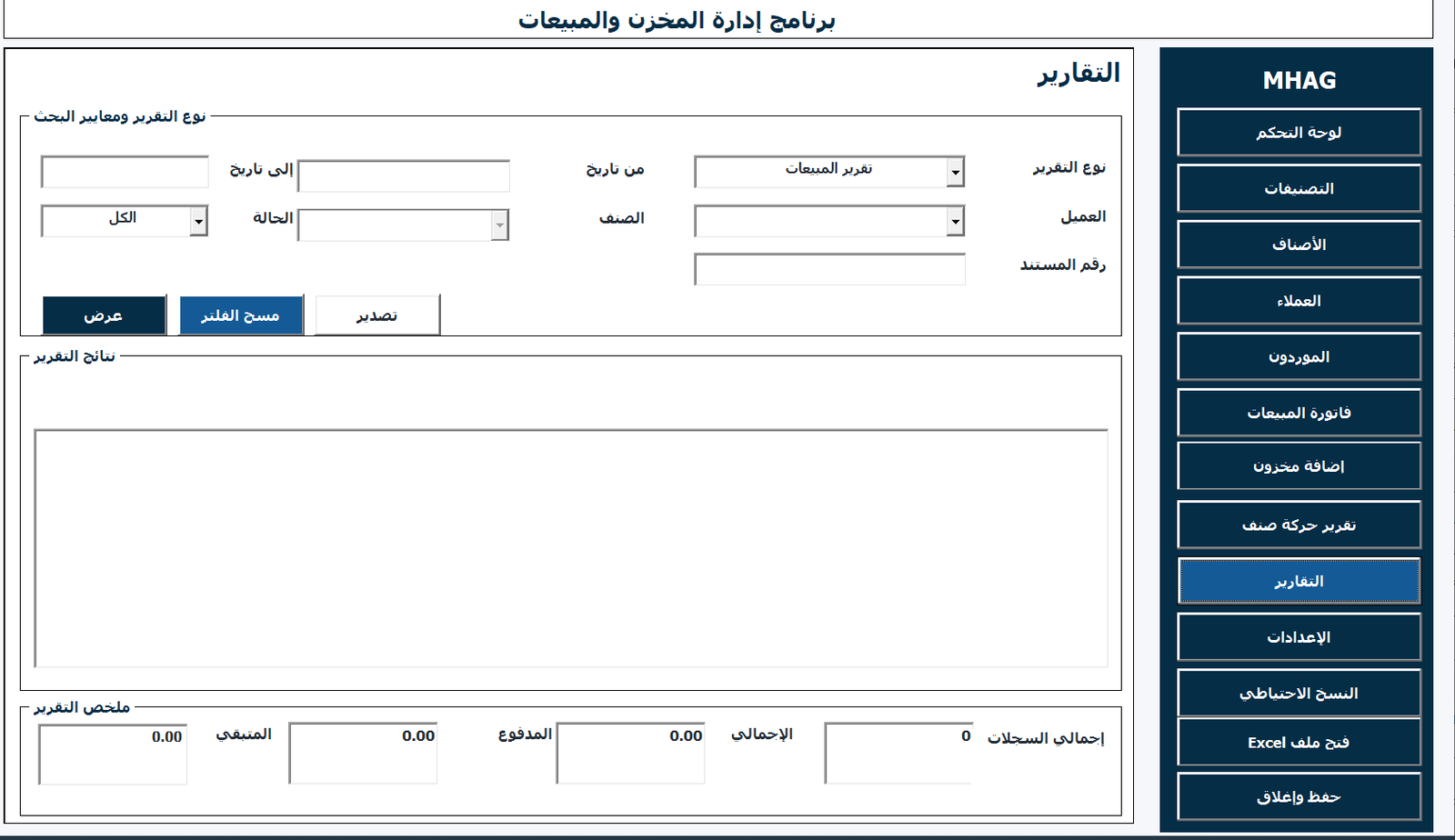
Task: Navigate to الموردون suppliers
Action: point(1299,357)
